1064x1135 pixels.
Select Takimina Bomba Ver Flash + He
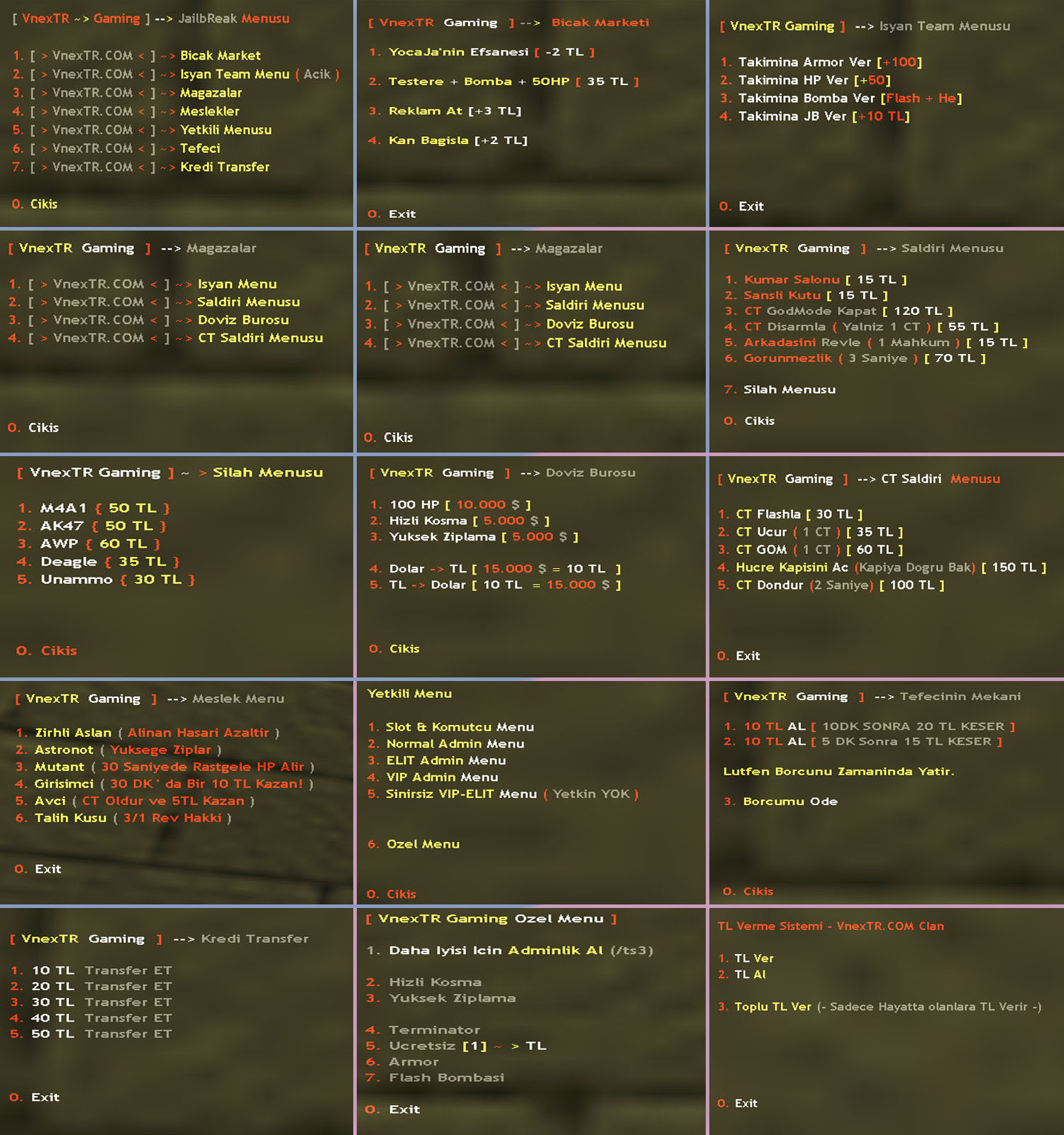pos(841,98)
